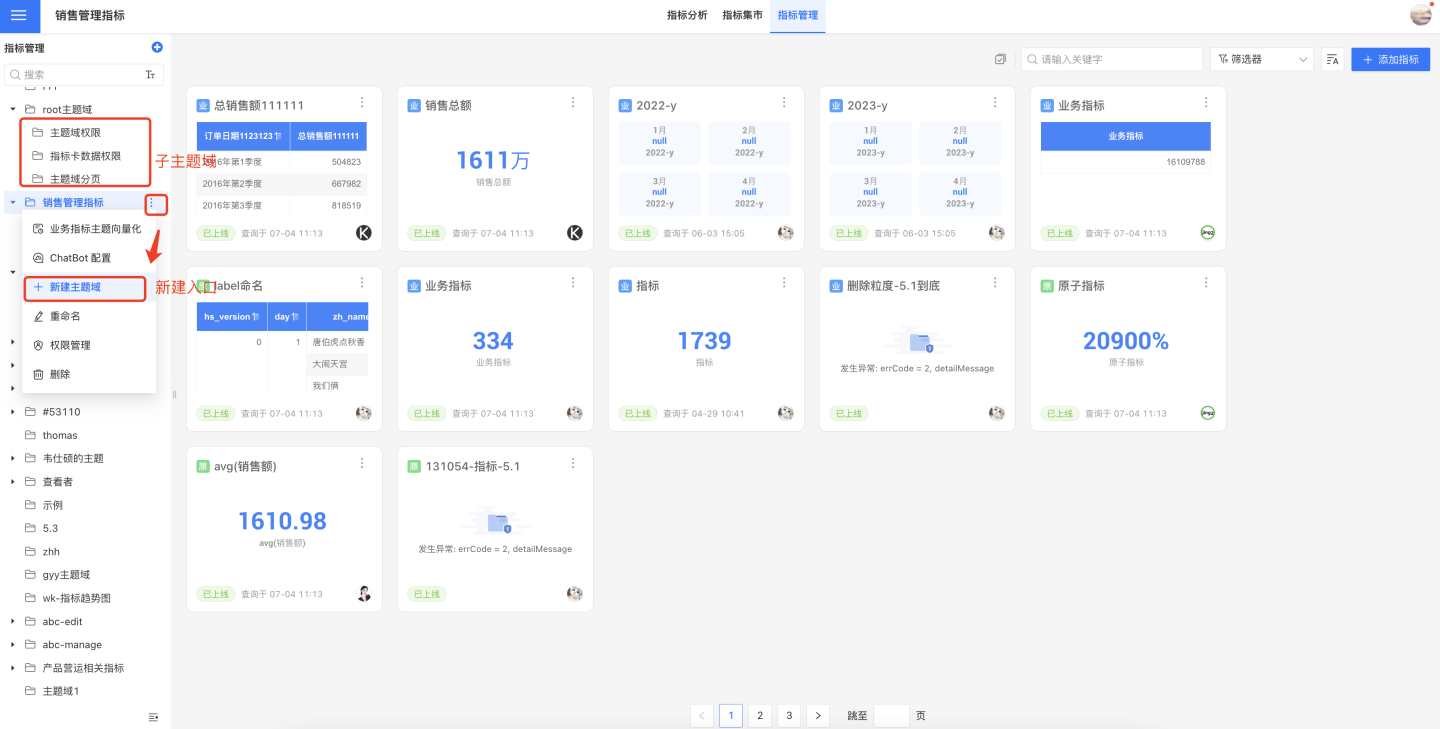Choose 权限管理 from the context menu

tap(70, 345)
